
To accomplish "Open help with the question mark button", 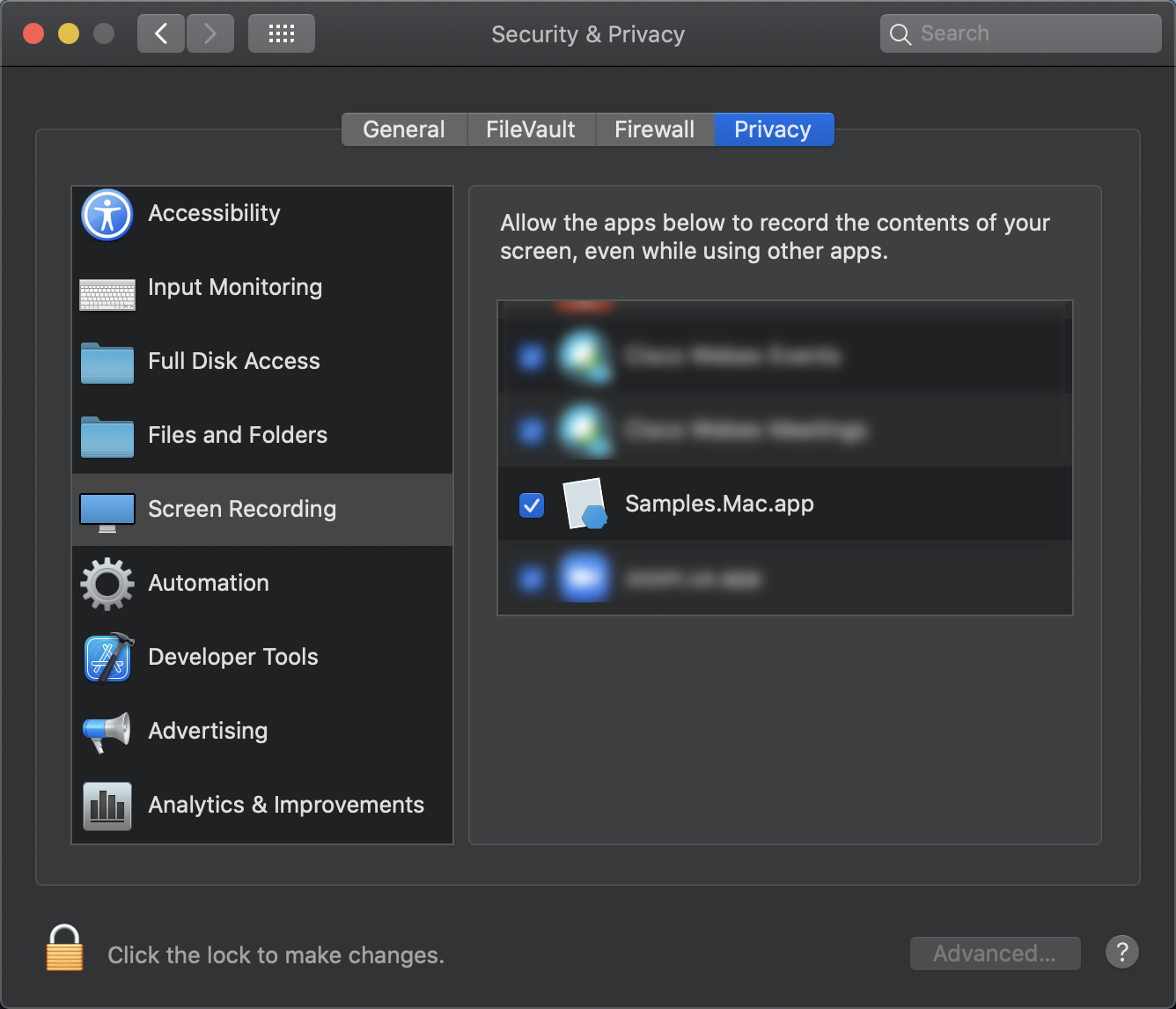I will pos(1122,953).
